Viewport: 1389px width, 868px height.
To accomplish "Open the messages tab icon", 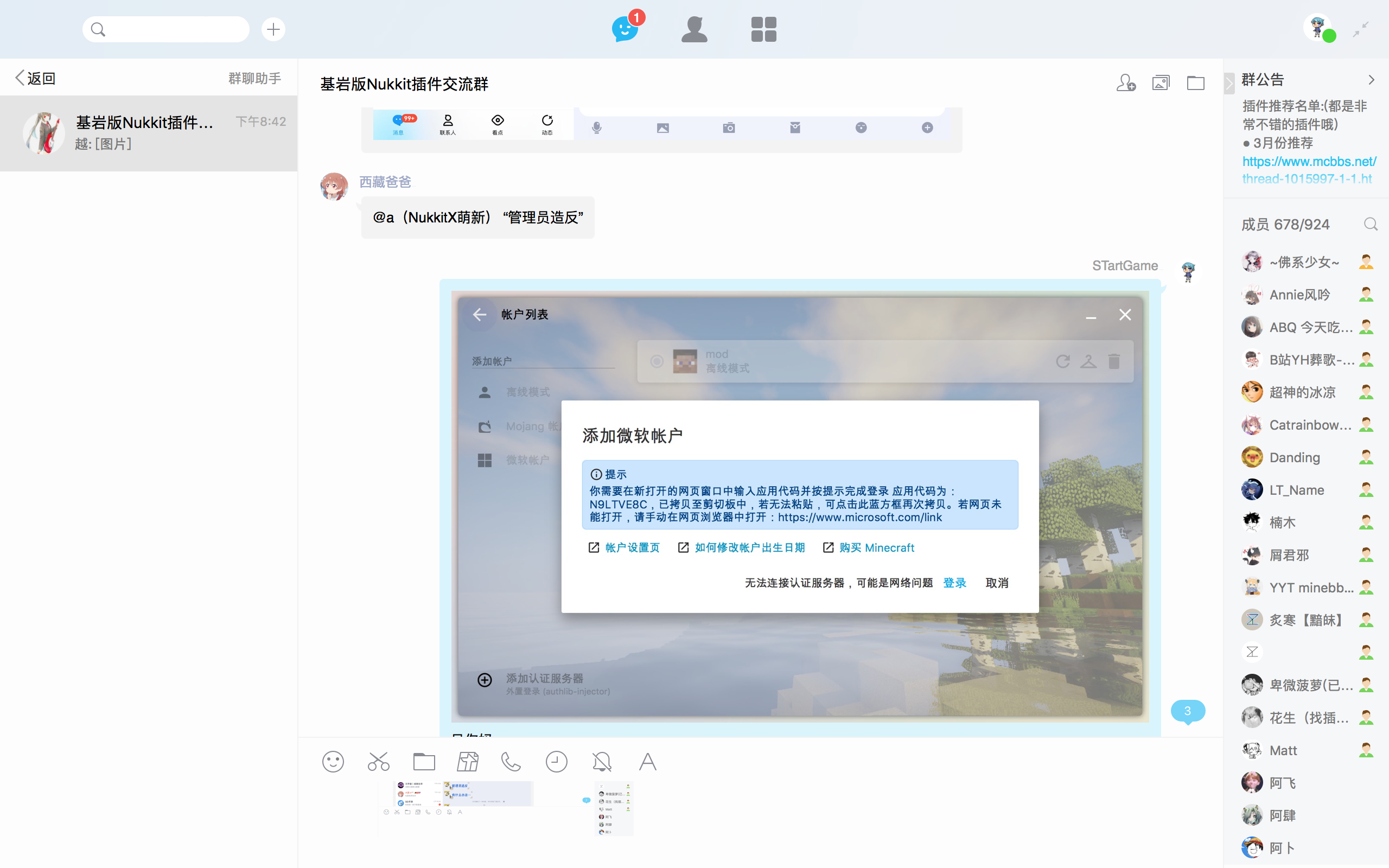I will (x=626, y=29).
